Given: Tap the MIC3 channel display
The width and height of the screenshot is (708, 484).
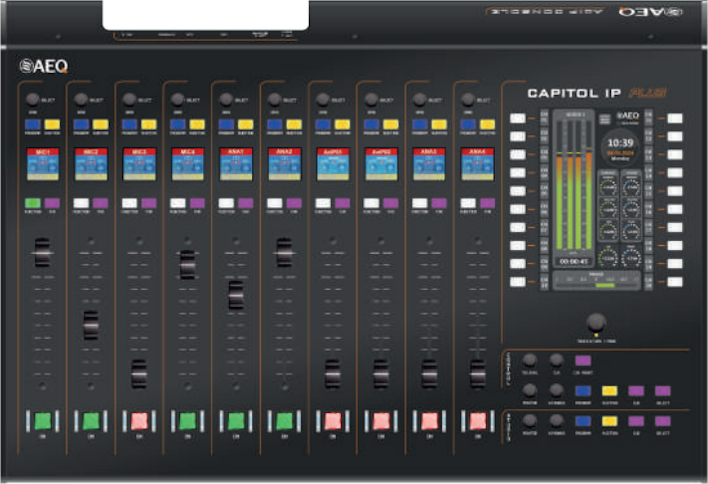Looking at the screenshot, I should pyautogui.click(x=140, y=164).
